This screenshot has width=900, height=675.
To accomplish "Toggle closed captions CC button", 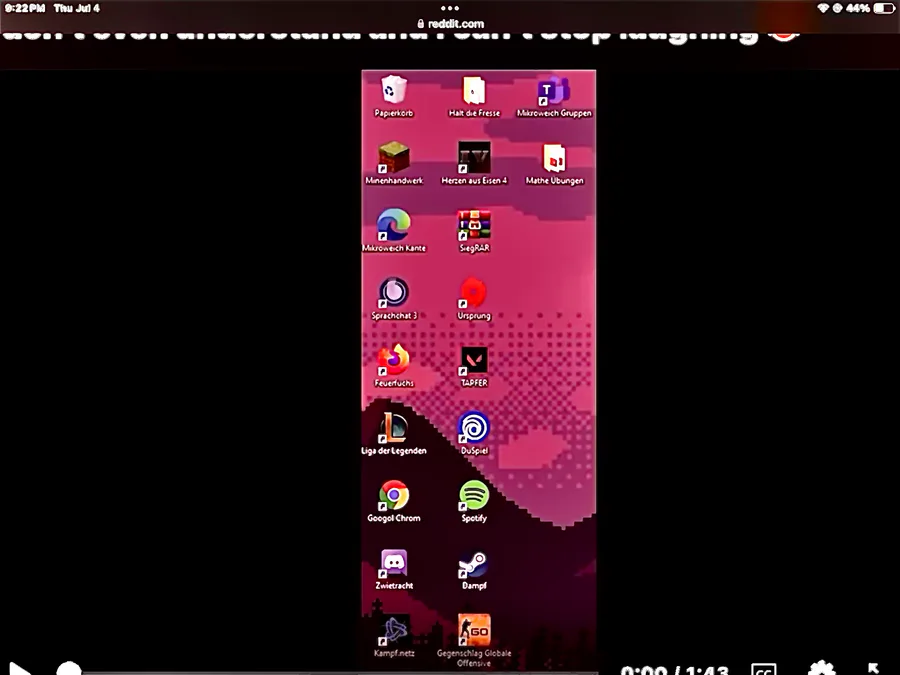I will click(x=764, y=670).
